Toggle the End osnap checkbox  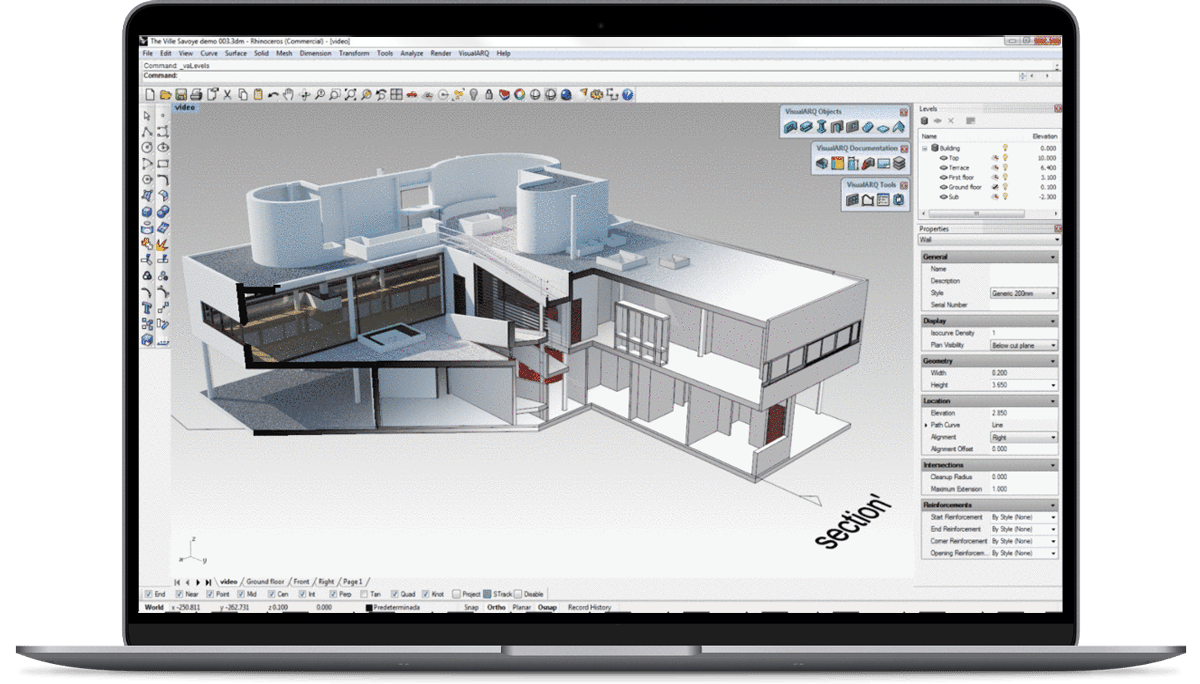(149, 594)
